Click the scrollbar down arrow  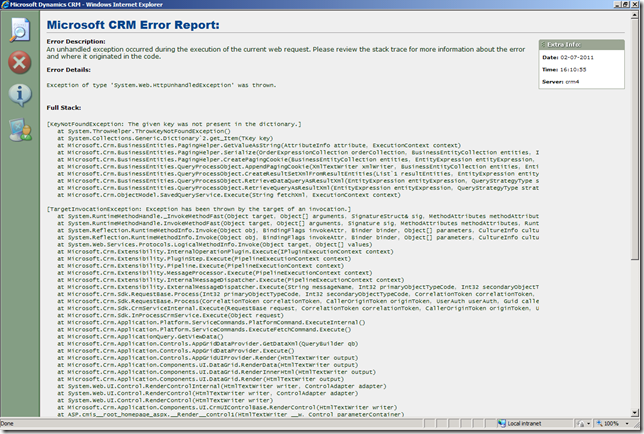(x=635, y=413)
